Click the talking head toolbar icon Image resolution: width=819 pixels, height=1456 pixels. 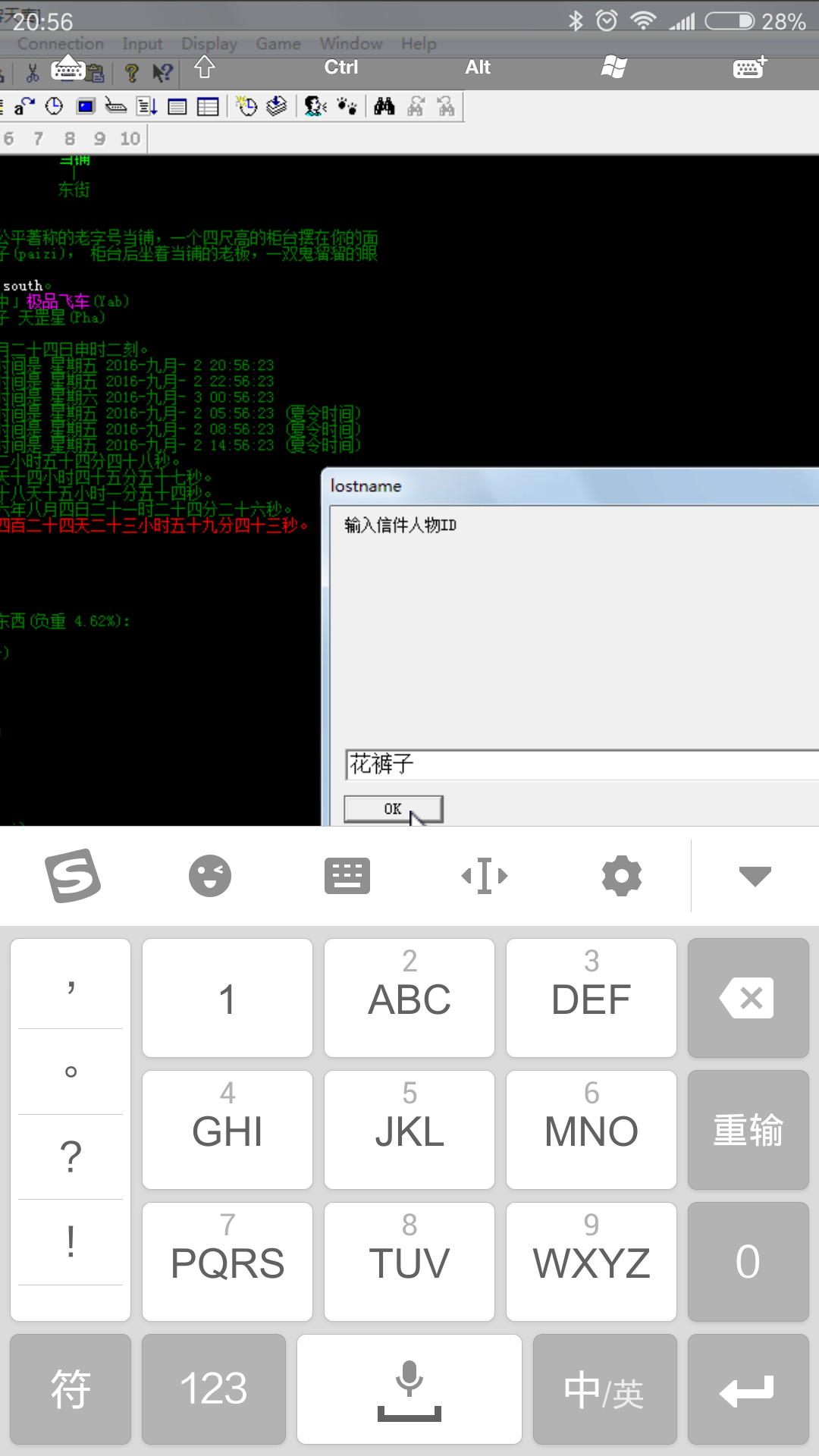pyautogui.click(x=315, y=106)
